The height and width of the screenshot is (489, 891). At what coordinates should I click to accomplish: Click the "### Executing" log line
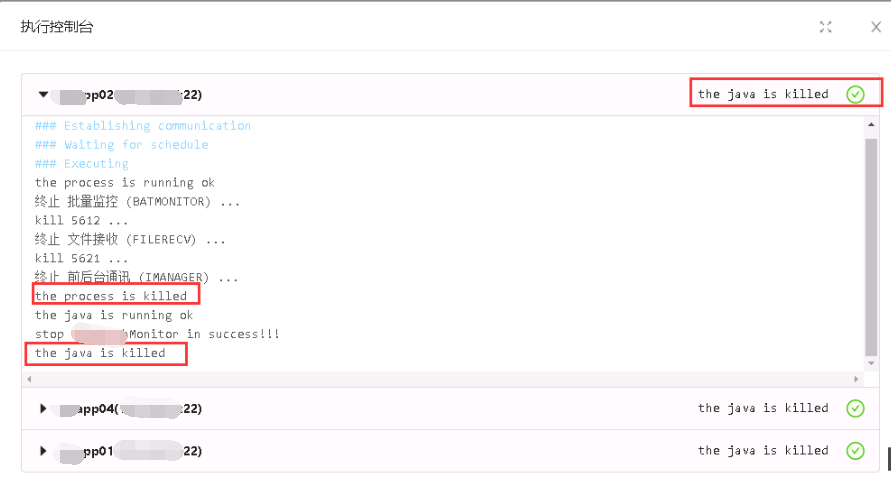point(82,164)
